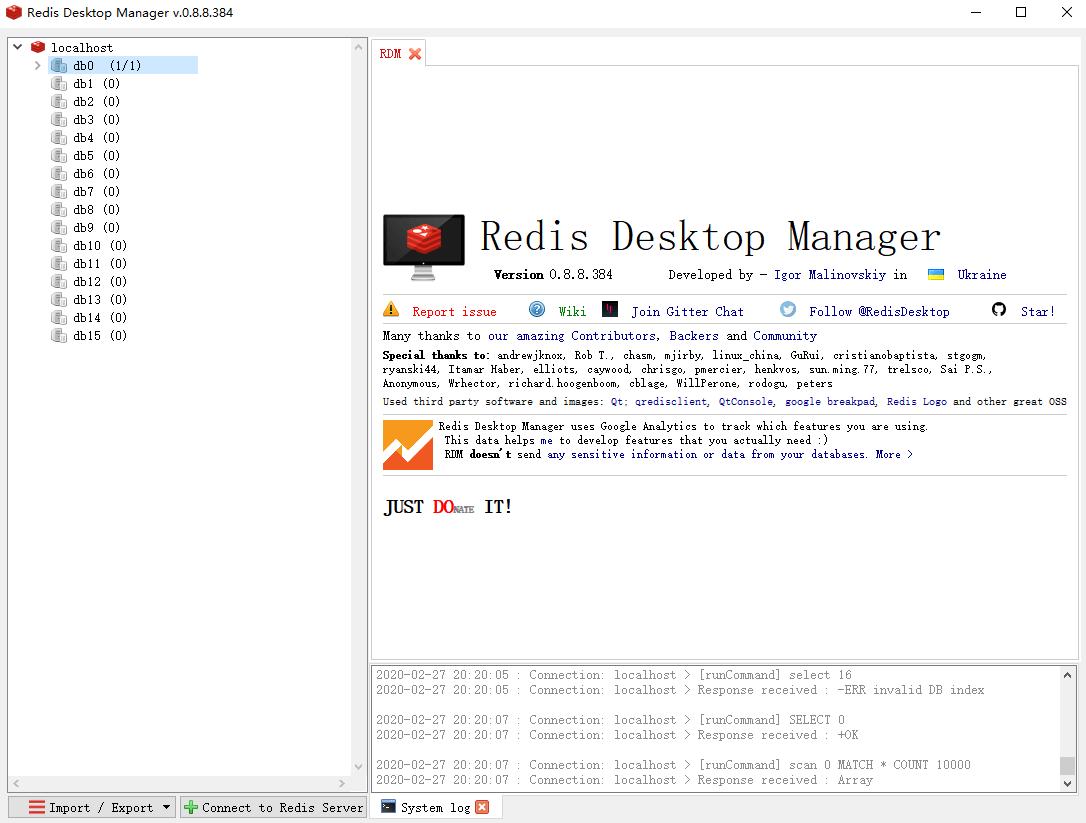This screenshot has width=1086, height=823.
Task: Click the GitHub Star icon
Action: 999,310
